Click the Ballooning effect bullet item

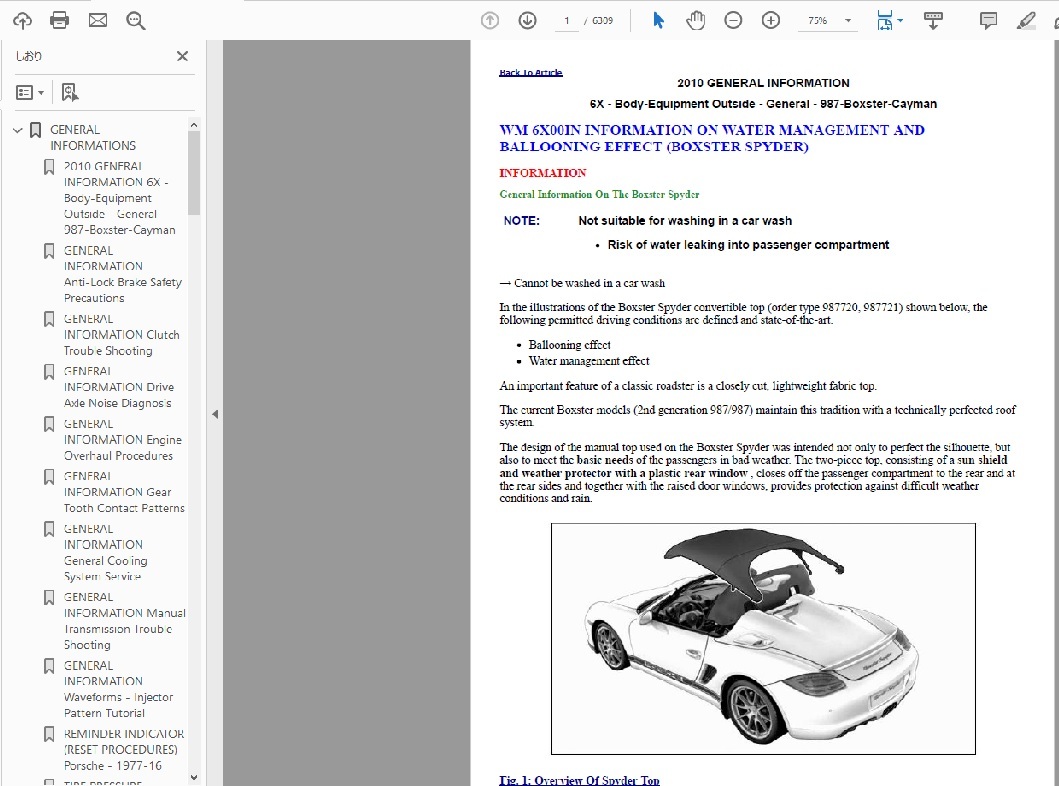tap(569, 344)
